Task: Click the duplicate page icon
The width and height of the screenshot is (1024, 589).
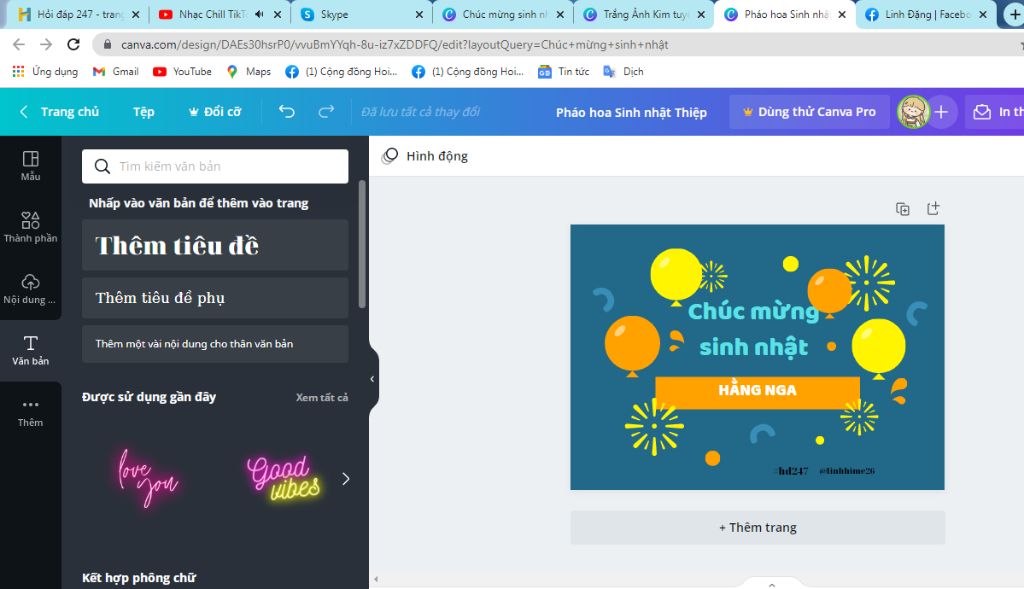Action: pos(903,209)
